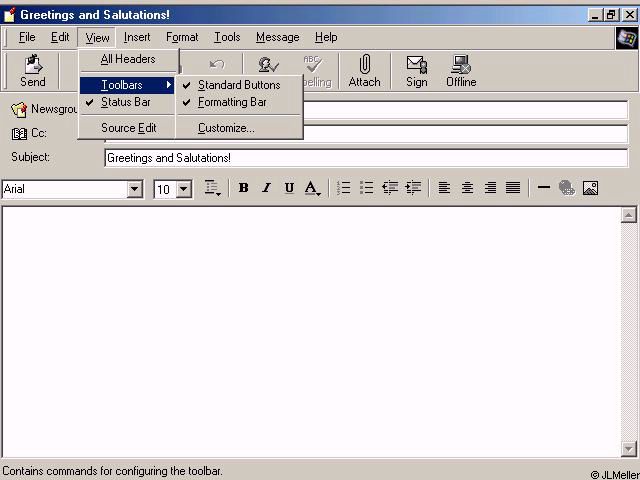Align text right
Viewport: 640px width, 480px height.
[x=490, y=188]
